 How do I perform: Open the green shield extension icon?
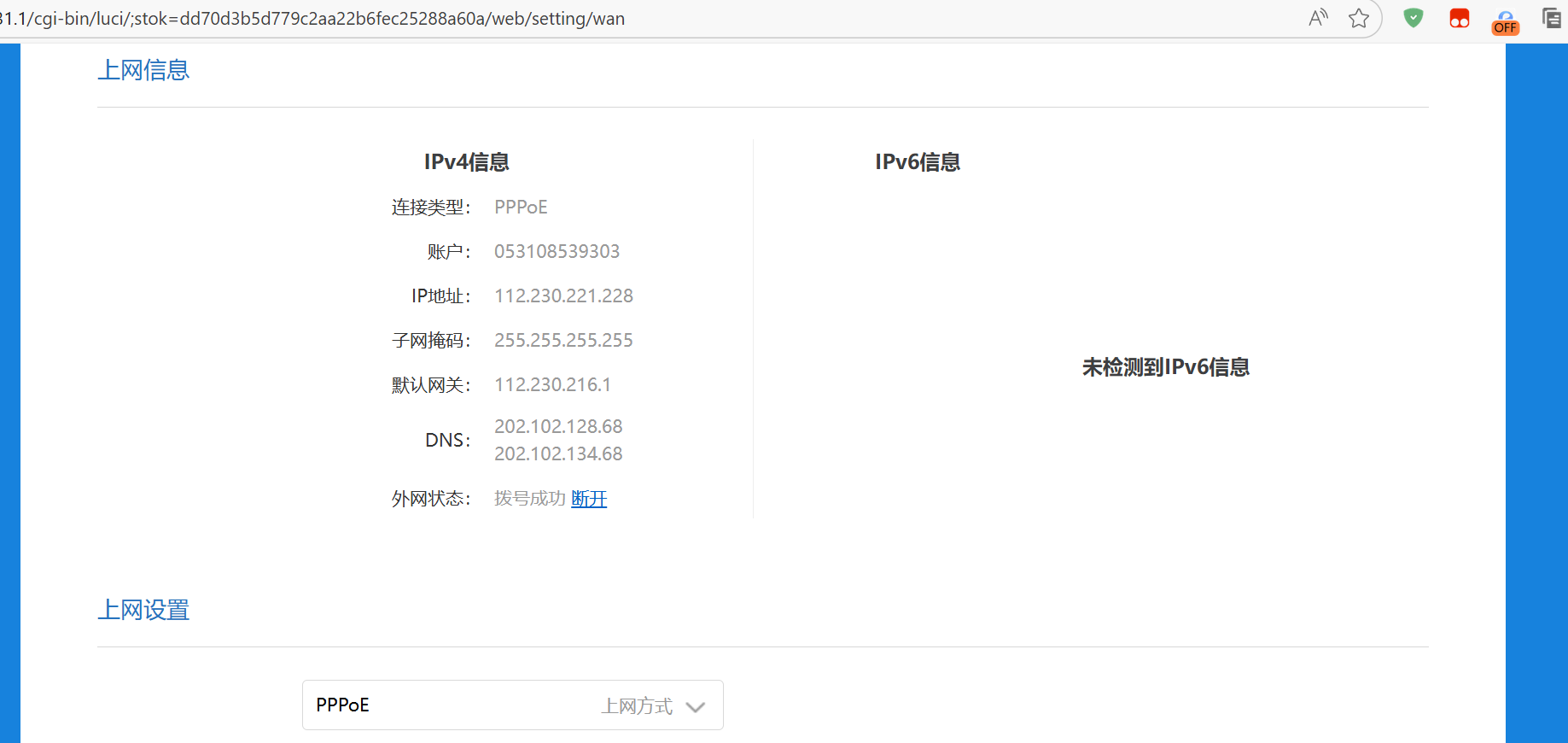pos(1414,18)
